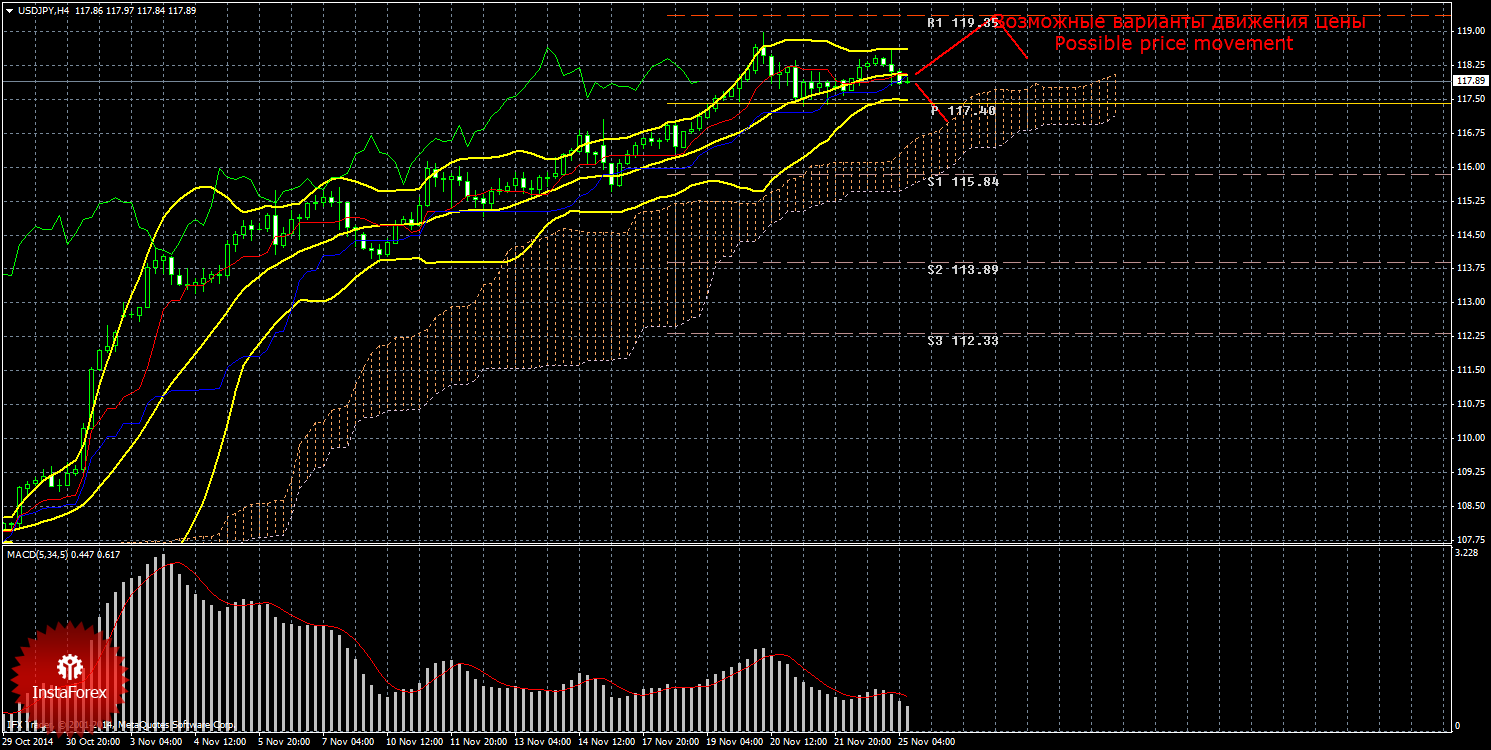
Task: Click the 7 Nov 04:00 time label
Action: coord(350,742)
